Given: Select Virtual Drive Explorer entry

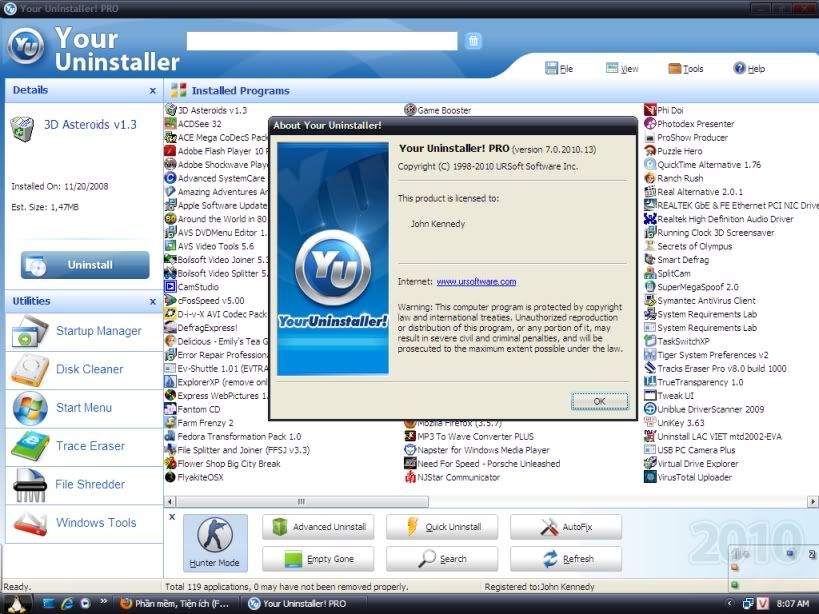Looking at the screenshot, I should pyautogui.click(x=692, y=464).
